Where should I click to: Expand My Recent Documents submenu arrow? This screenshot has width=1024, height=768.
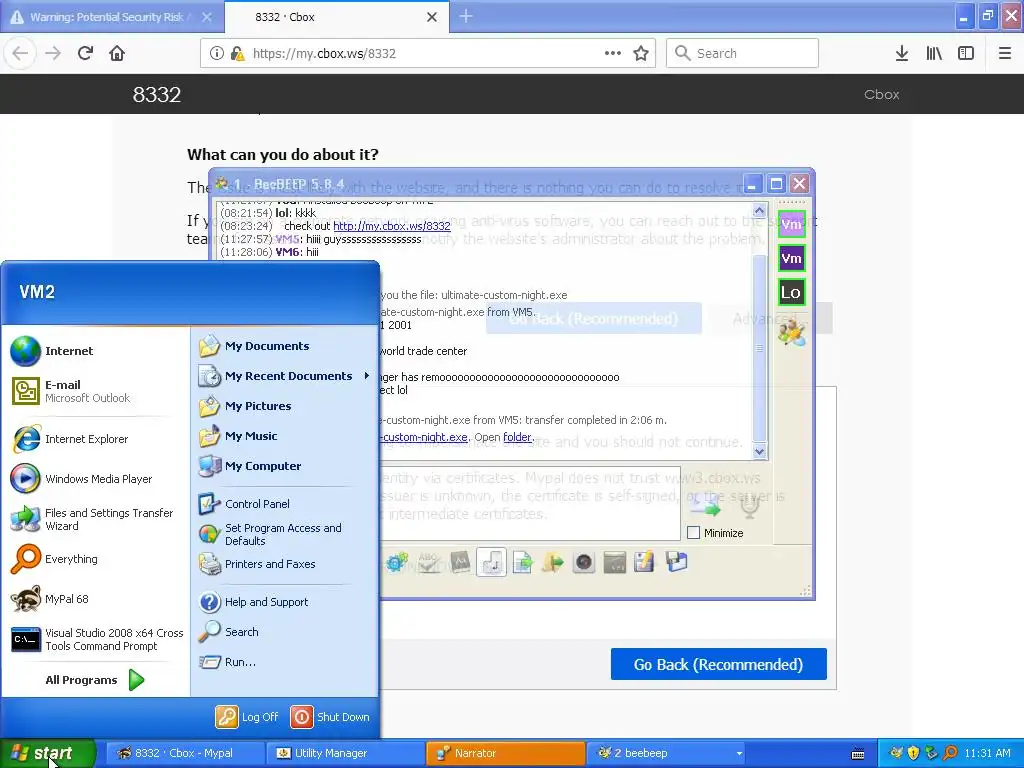366,376
